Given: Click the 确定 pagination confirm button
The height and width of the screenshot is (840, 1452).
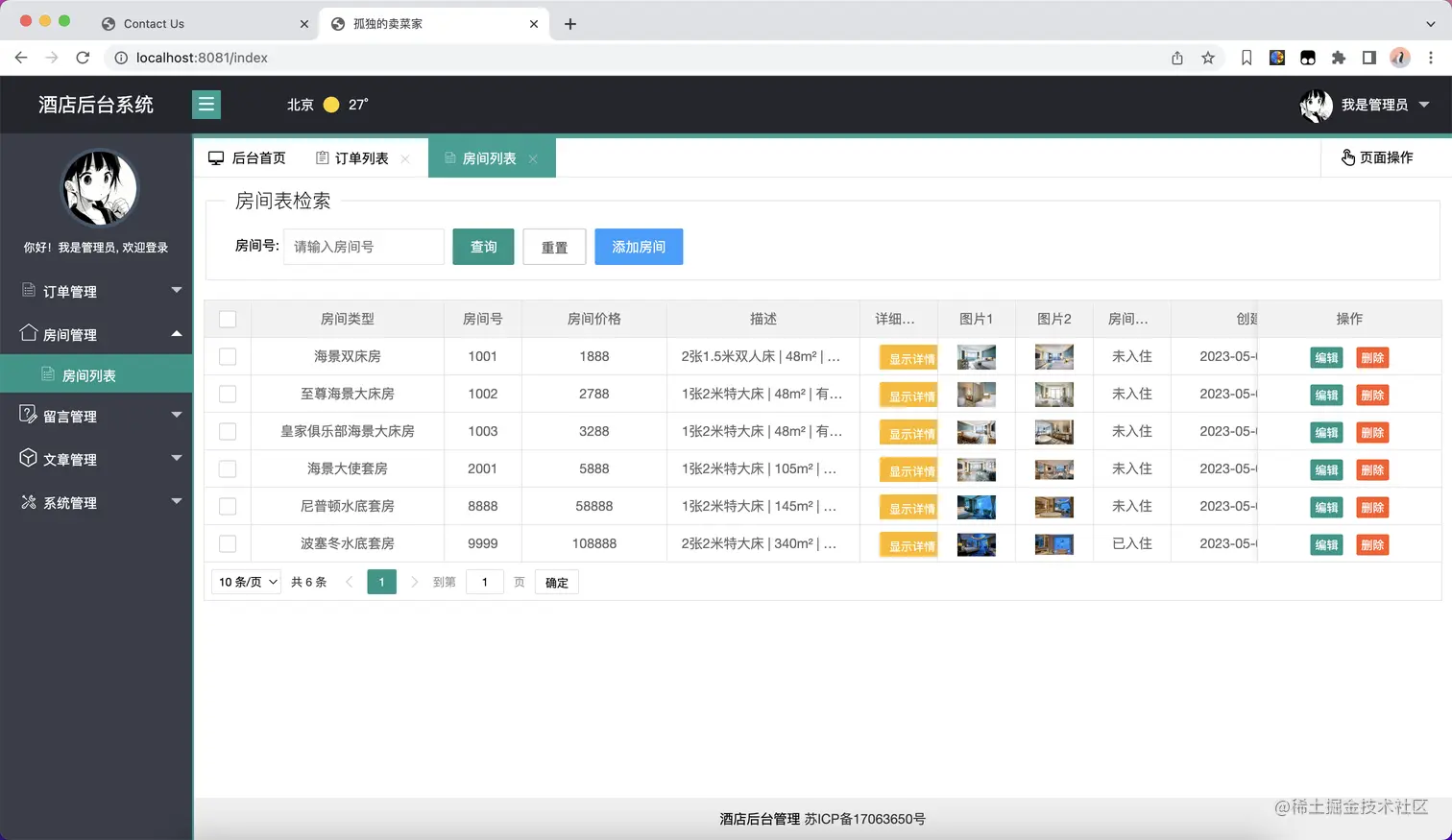Looking at the screenshot, I should [x=557, y=583].
